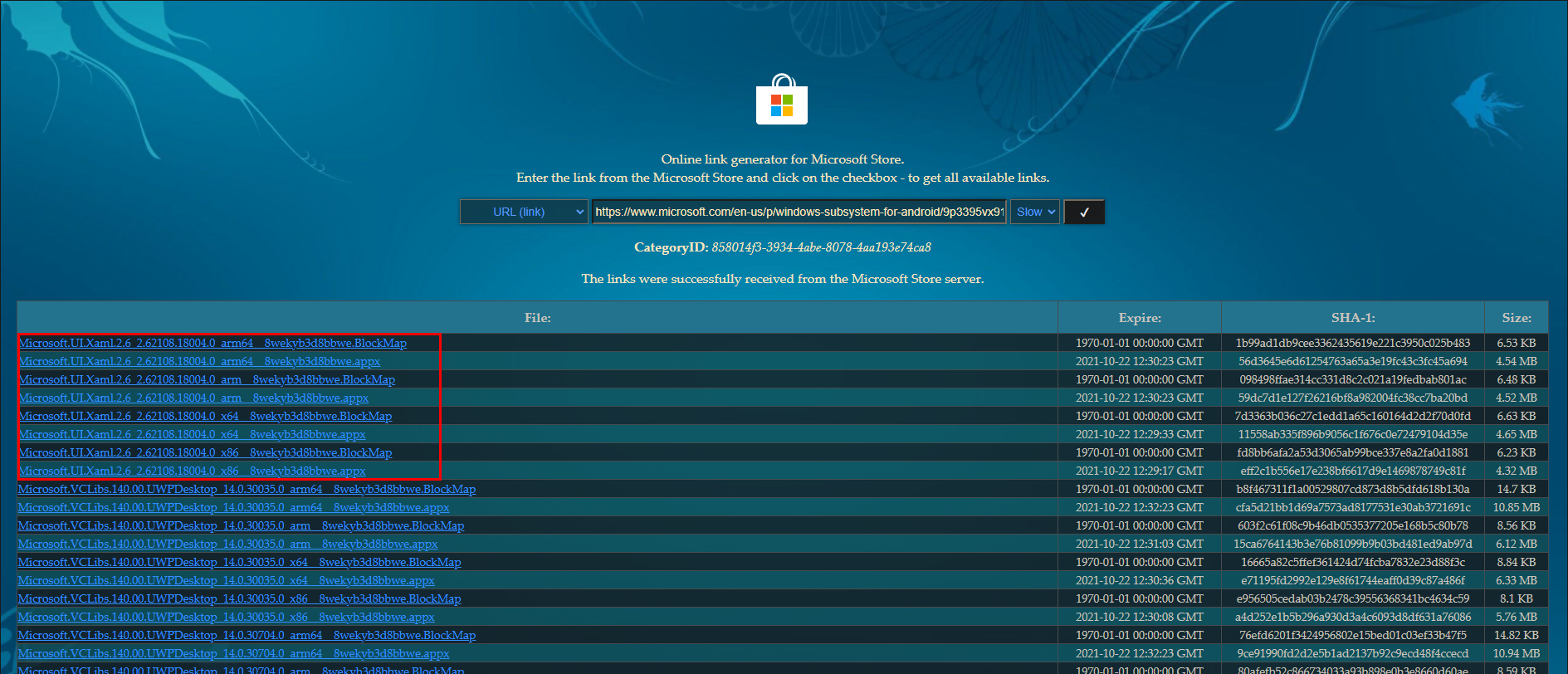Download Microsoft.UI.Xaml.2.6 arm64 appx file

click(199, 361)
